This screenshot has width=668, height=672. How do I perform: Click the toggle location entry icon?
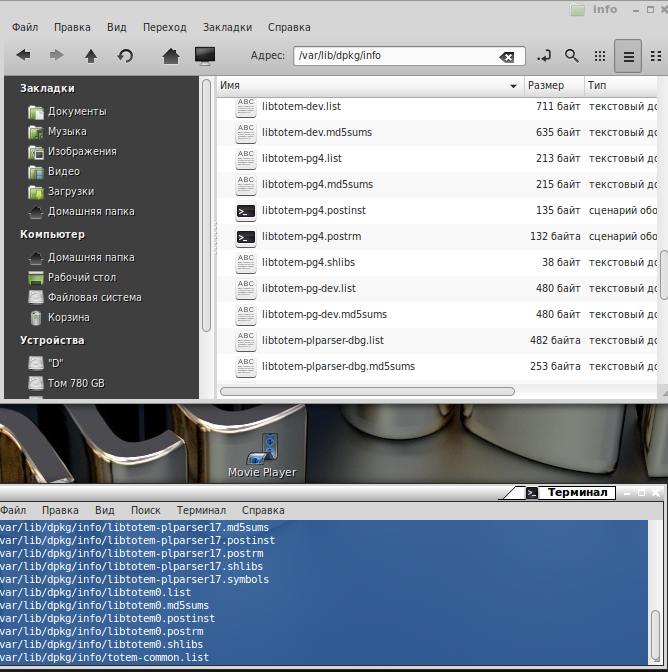[544, 56]
